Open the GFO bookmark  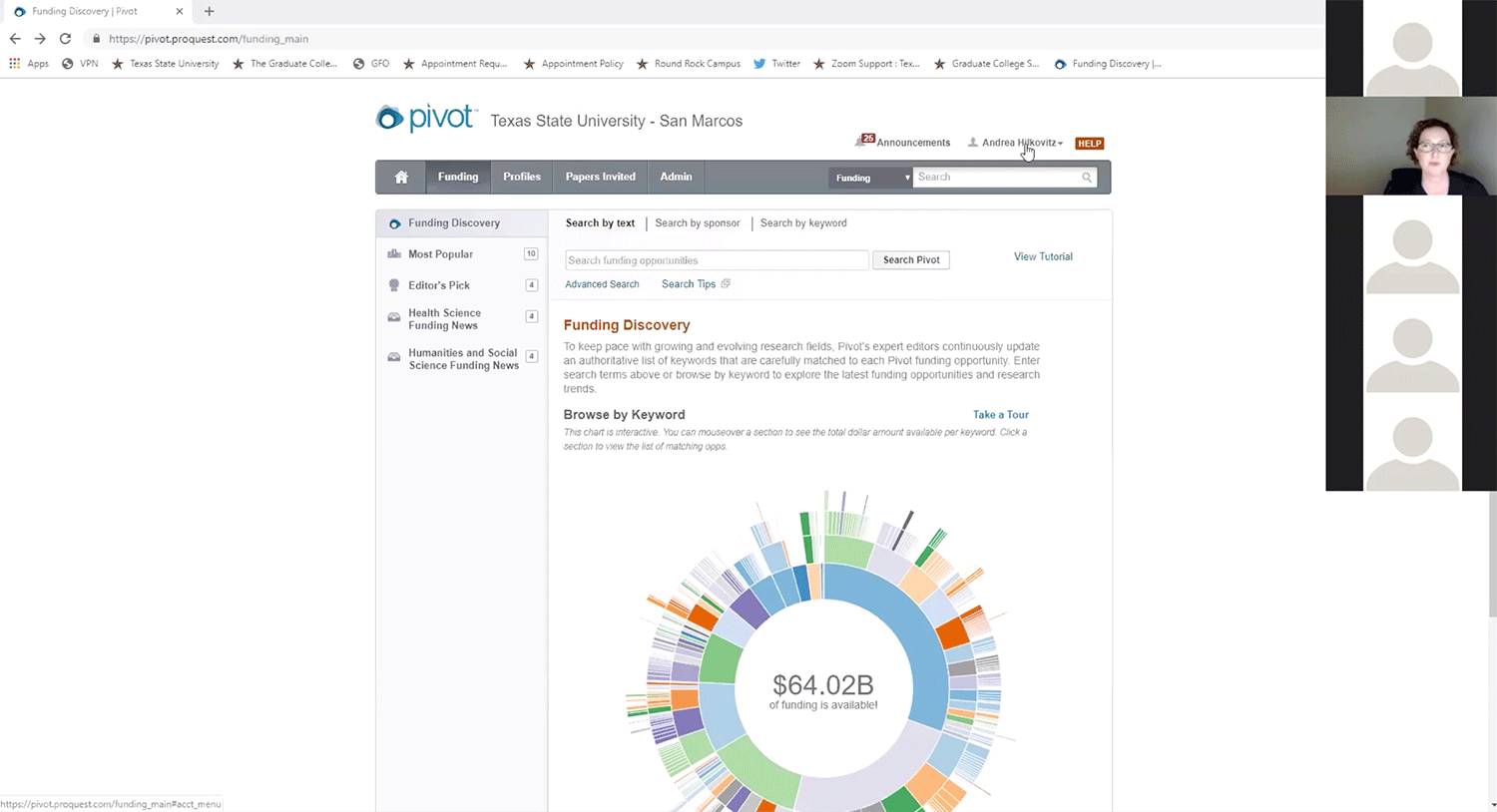[371, 63]
